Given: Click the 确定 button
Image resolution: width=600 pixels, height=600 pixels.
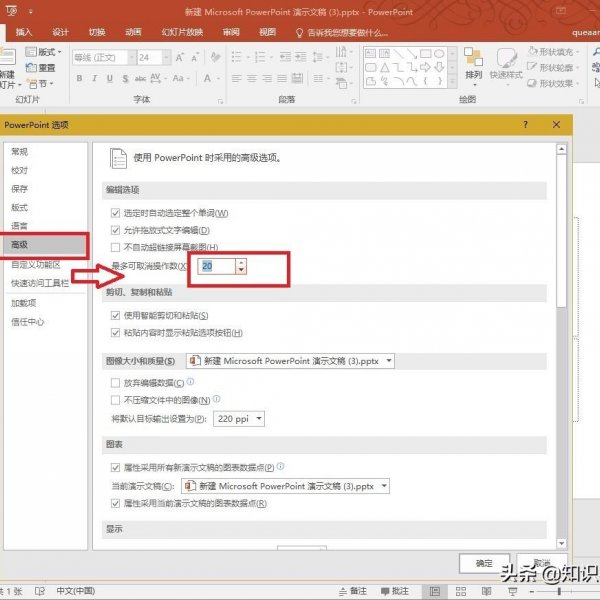Looking at the screenshot, I should tap(484, 563).
